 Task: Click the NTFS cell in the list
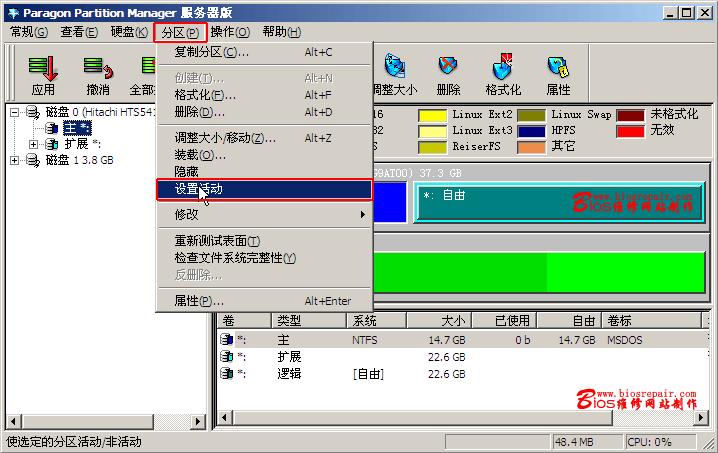pos(364,340)
